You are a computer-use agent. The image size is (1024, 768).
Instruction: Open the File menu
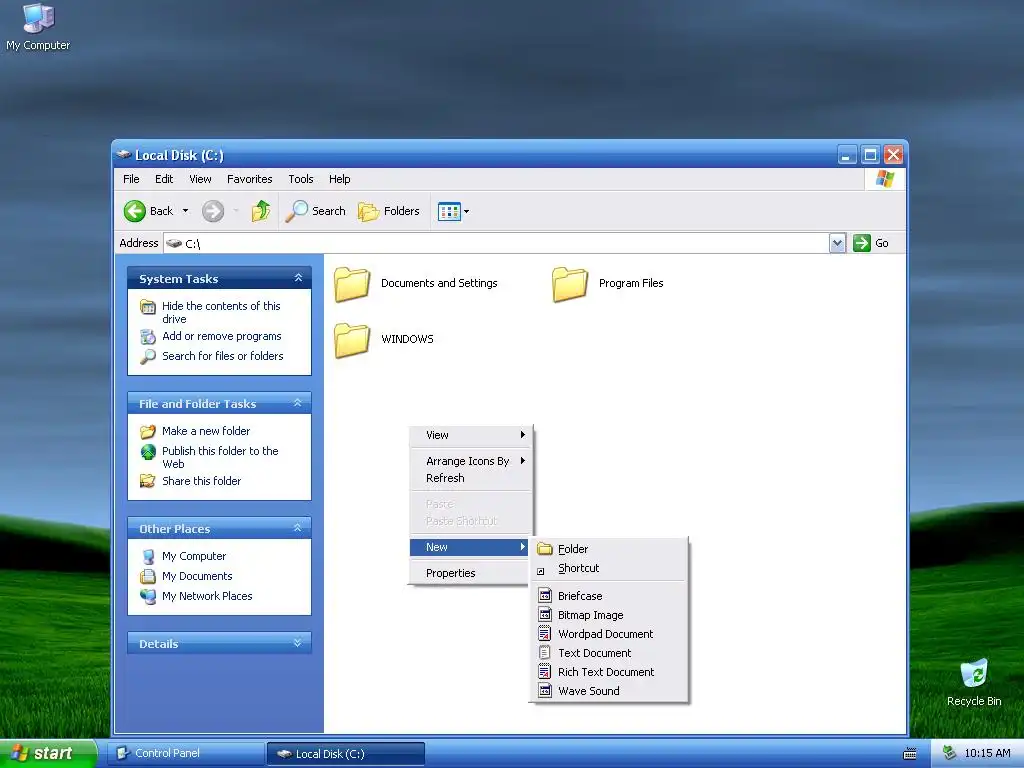[x=131, y=179]
